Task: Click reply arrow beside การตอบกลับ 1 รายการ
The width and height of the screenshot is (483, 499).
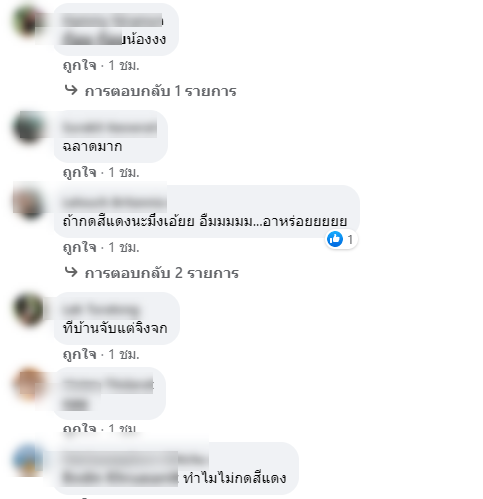Action: [71, 90]
